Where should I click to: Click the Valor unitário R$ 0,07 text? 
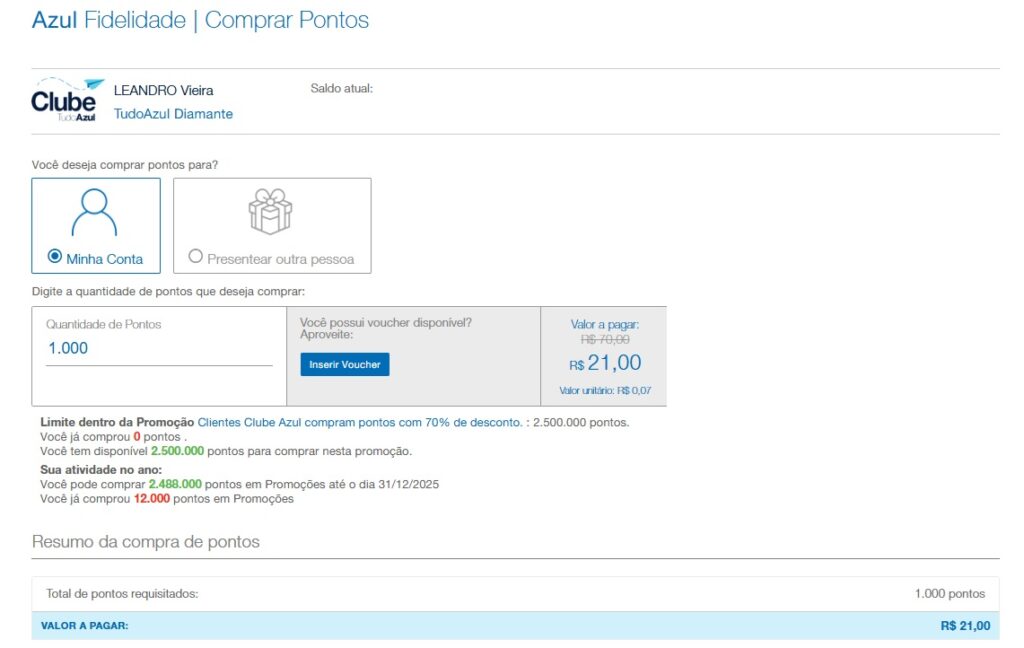point(598,391)
